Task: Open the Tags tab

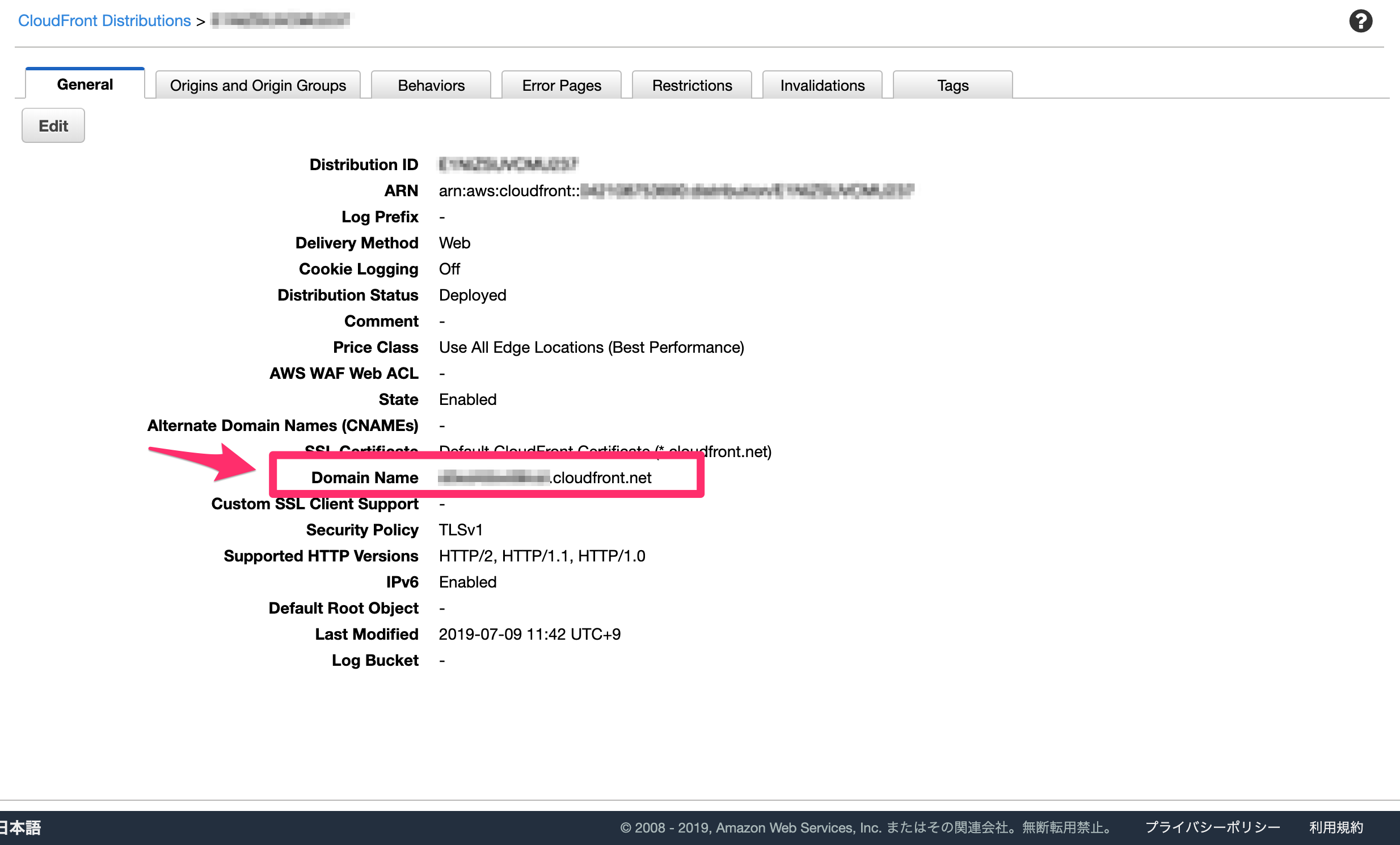Action: tap(953, 85)
